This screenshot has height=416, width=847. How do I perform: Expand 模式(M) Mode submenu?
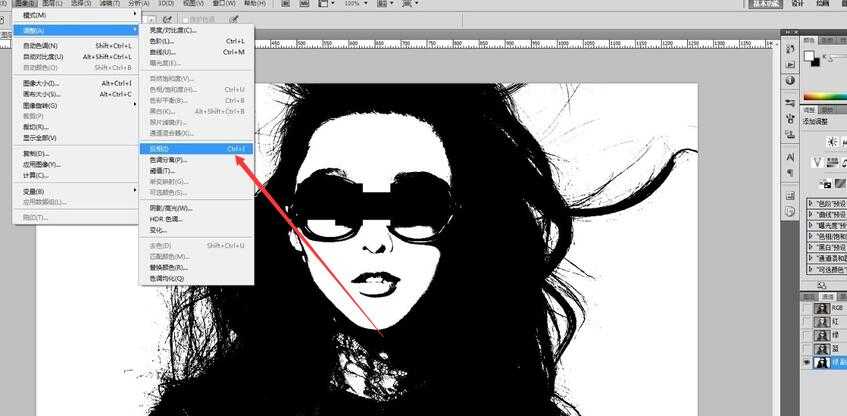pyautogui.click(x=76, y=15)
